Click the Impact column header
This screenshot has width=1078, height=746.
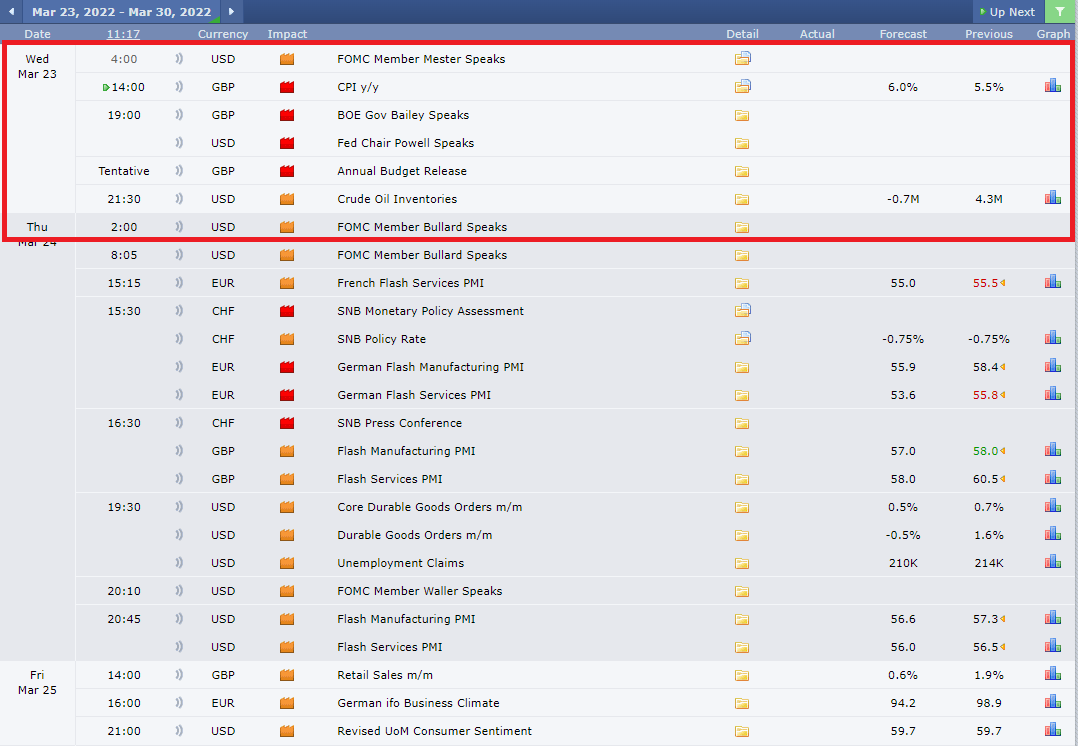(287, 34)
